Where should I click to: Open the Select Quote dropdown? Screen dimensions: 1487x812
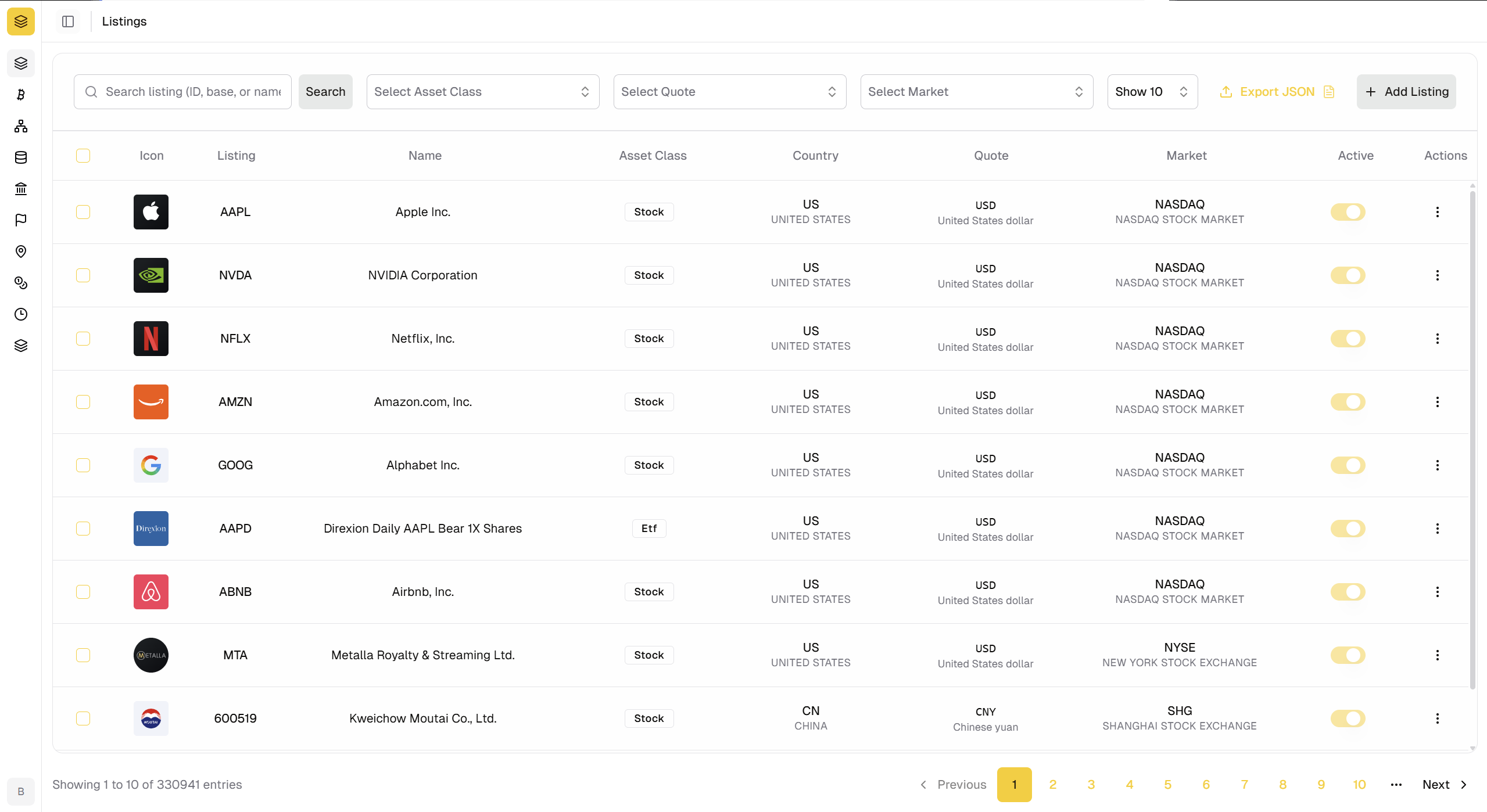tap(729, 92)
